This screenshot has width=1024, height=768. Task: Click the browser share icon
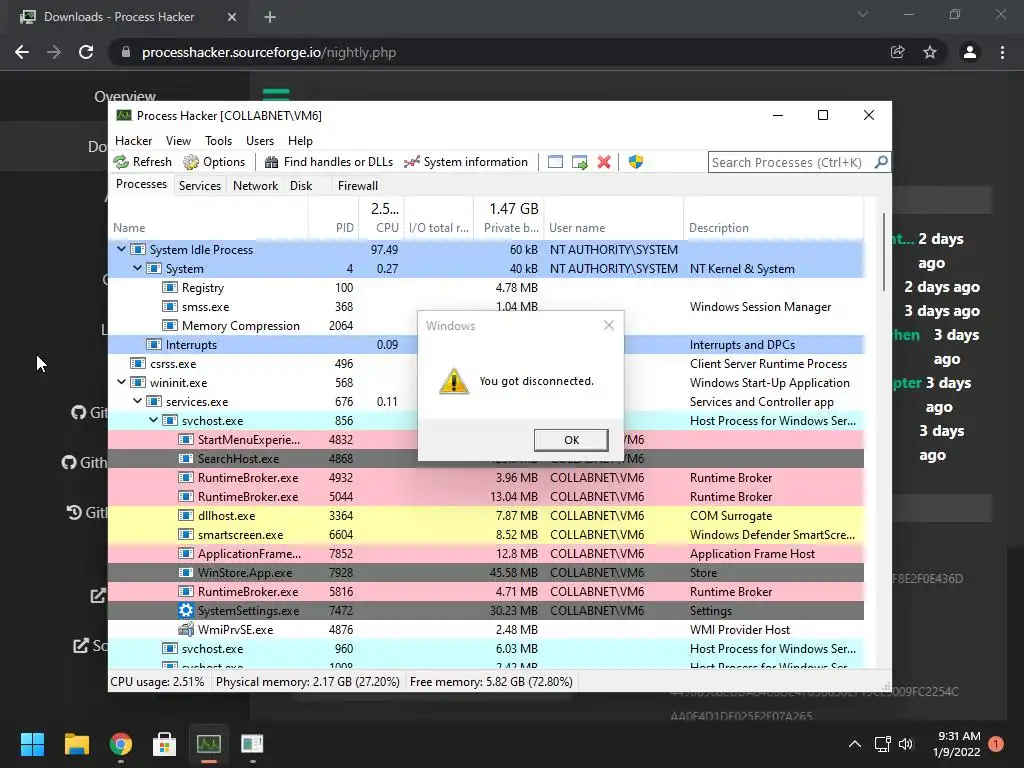(x=898, y=52)
